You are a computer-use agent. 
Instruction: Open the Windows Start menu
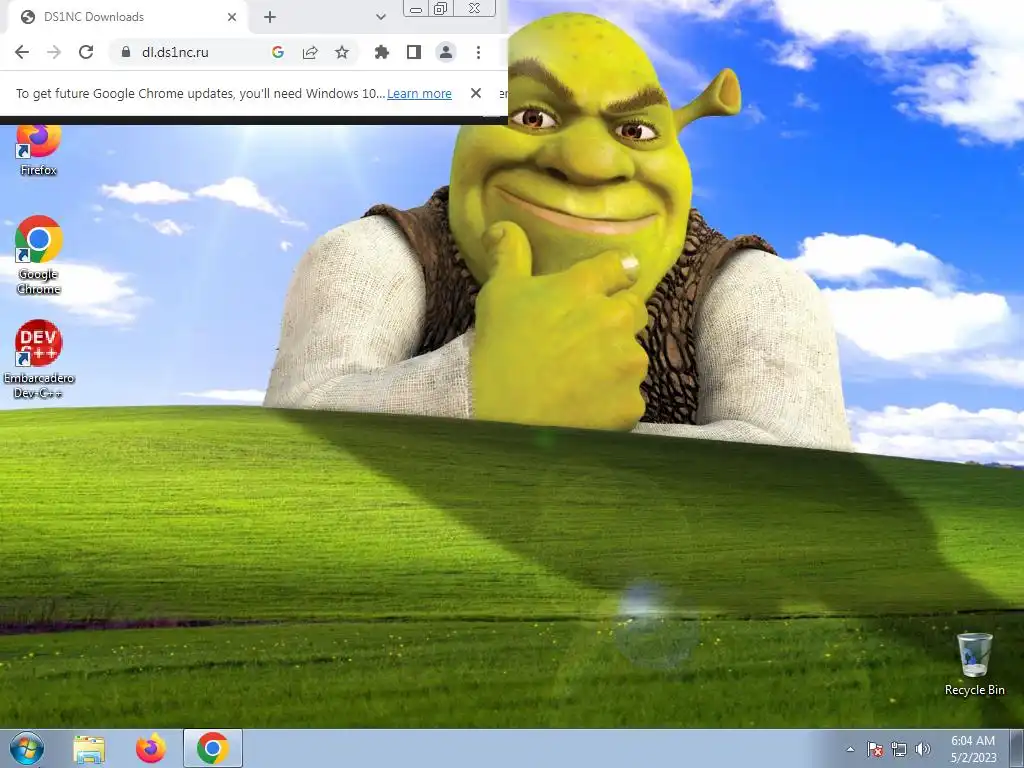tap(27, 748)
